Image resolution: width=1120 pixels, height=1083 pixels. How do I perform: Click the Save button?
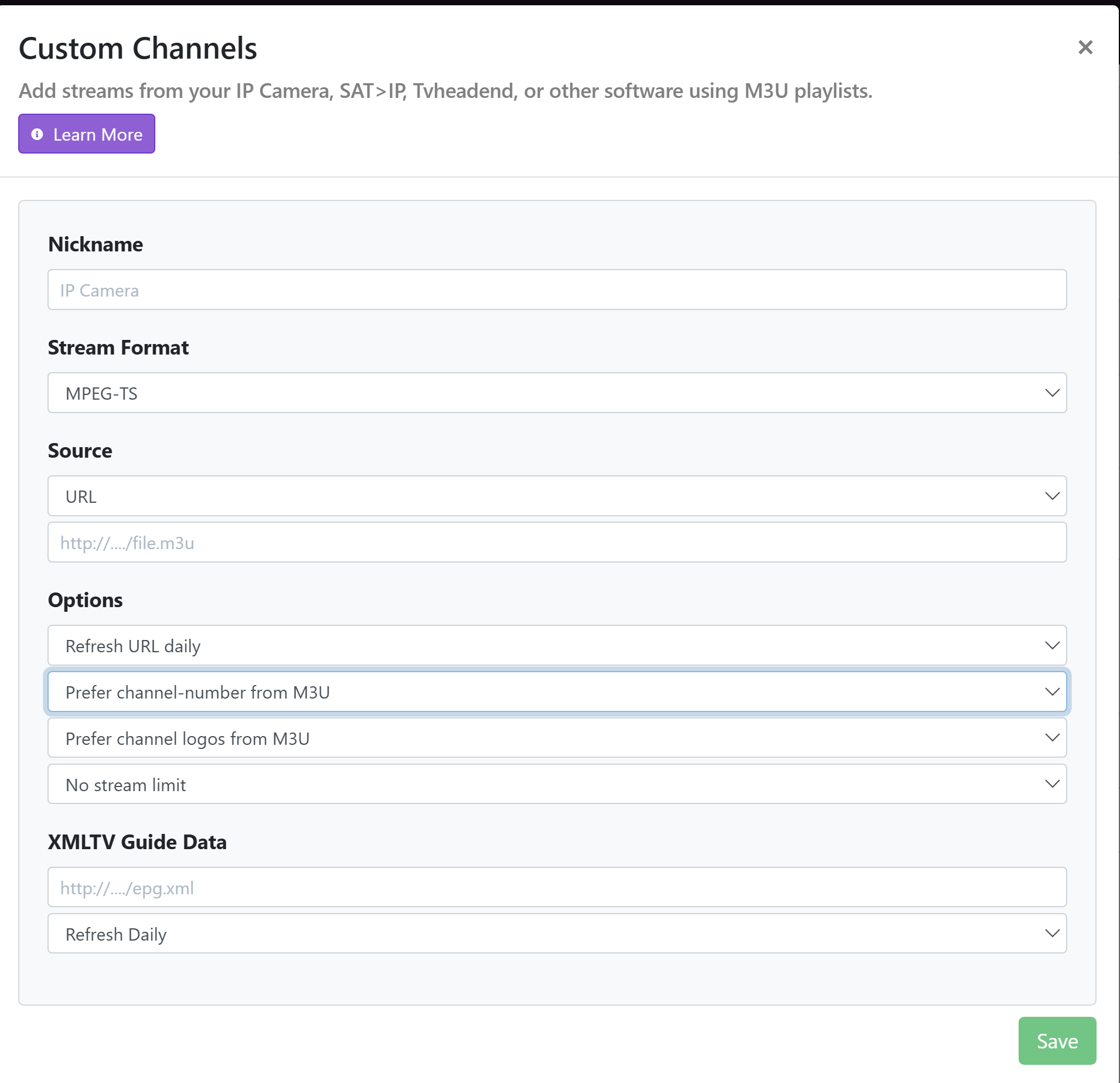1056,1041
